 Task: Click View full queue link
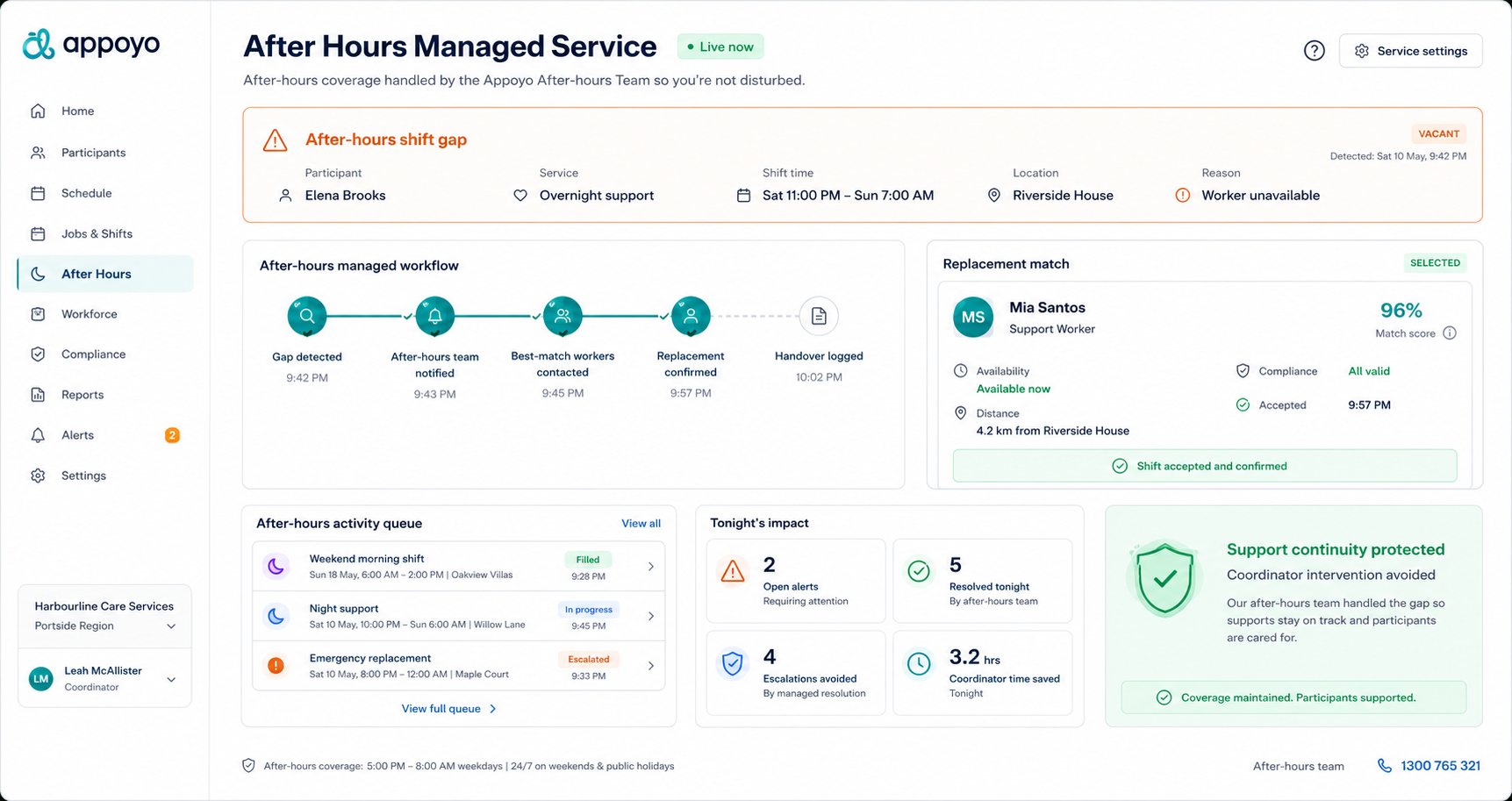(x=449, y=709)
